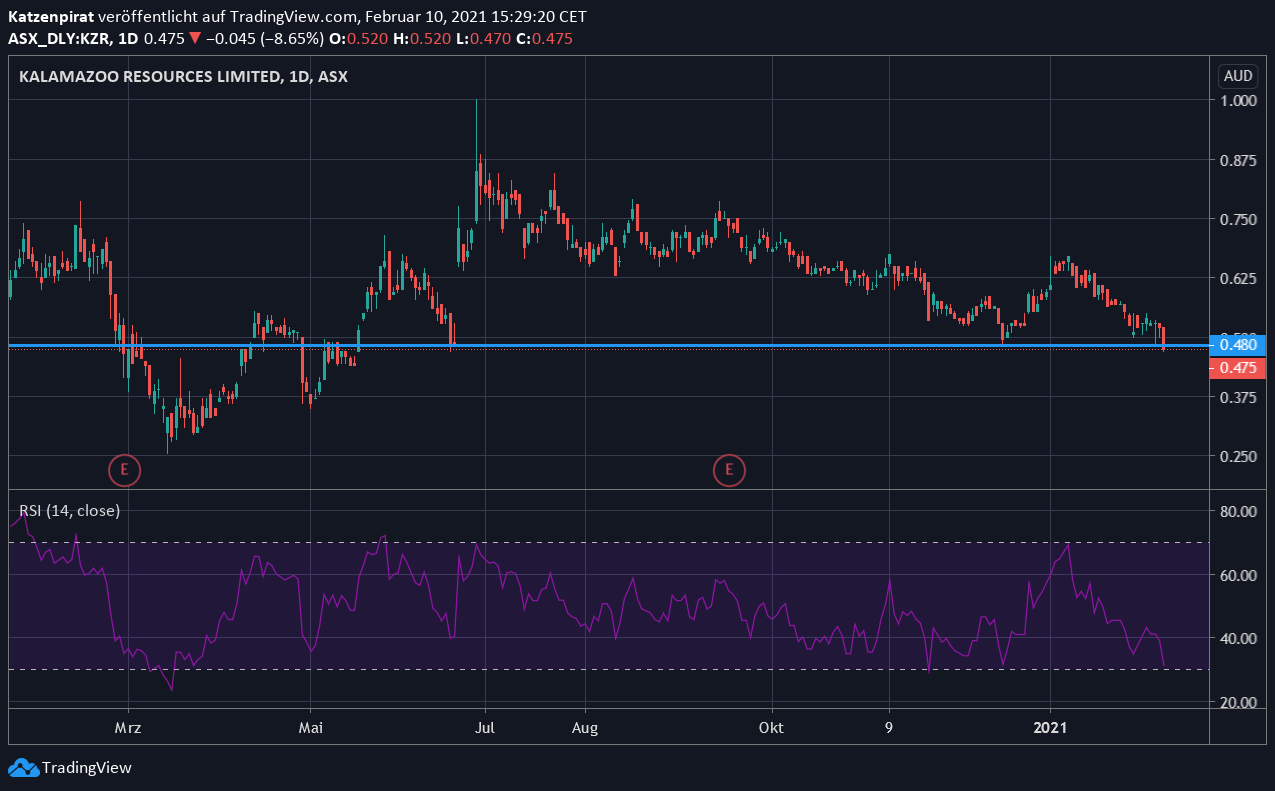Click the 1.000 price axis label
Viewport: 1275px width, 791px height.
coord(1237,100)
